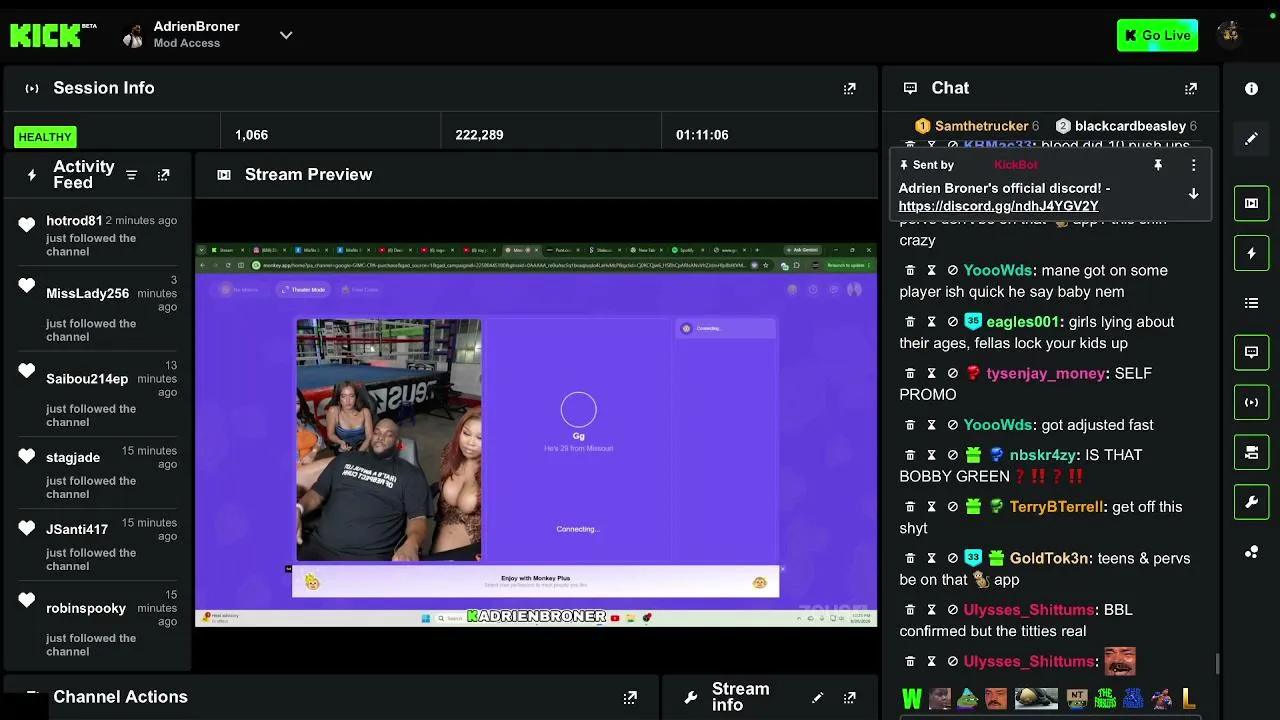Pop out the Stream Info panel
The width and height of the screenshot is (1280, 720).
[849, 697]
